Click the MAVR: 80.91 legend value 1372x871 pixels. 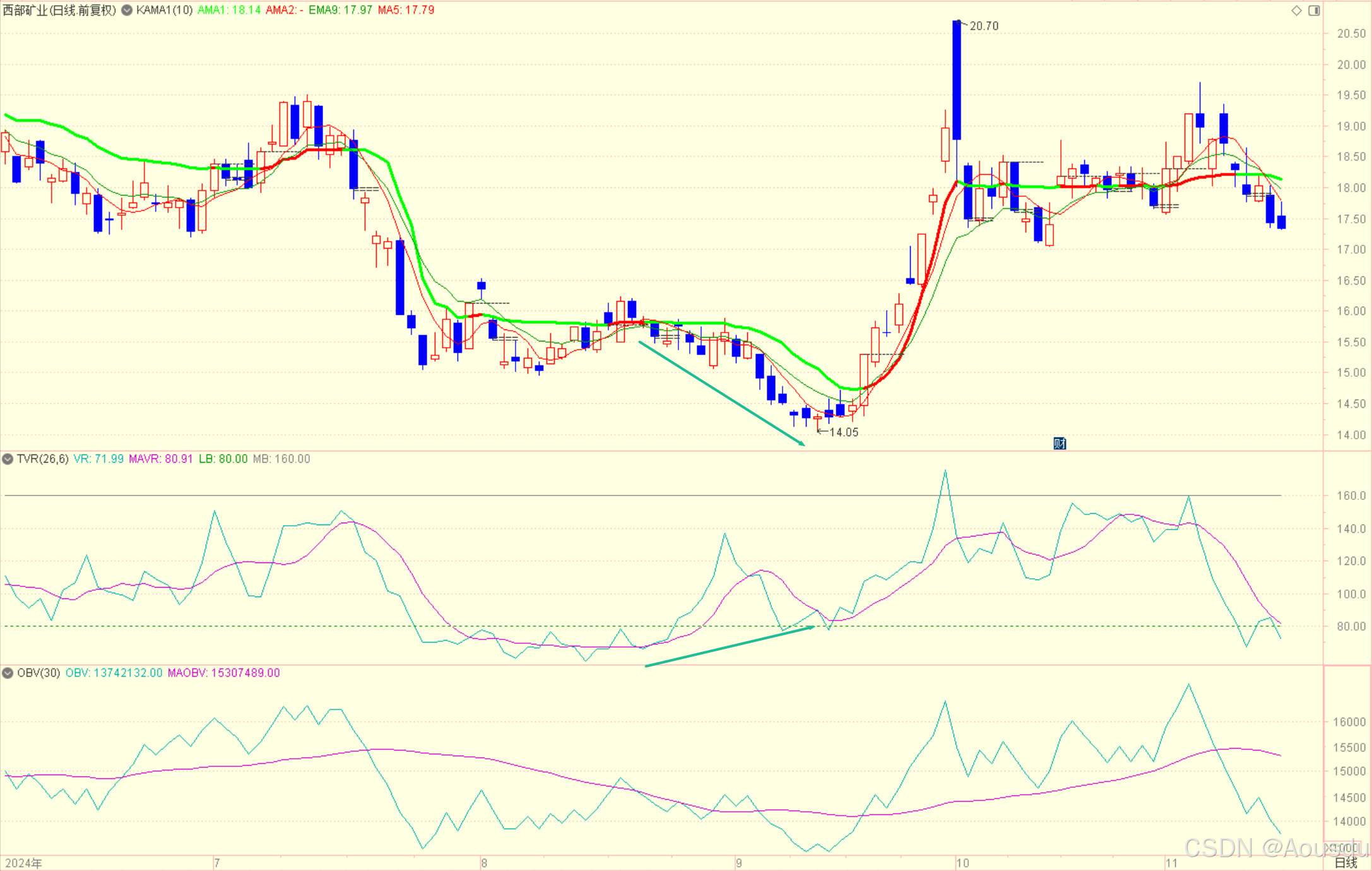click(x=160, y=459)
